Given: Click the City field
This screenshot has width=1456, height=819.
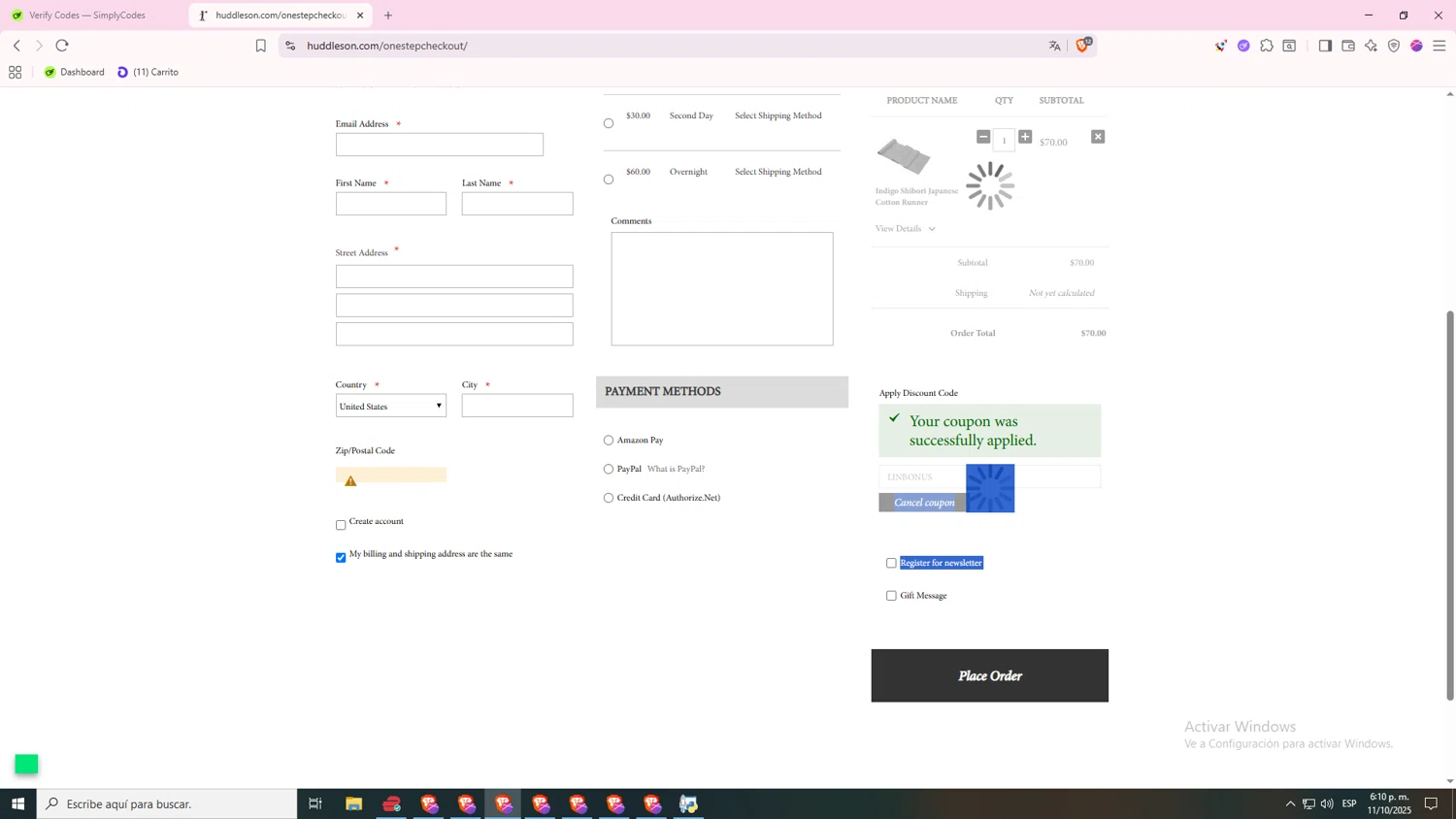Looking at the screenshot, I should (x=517, y=406).
